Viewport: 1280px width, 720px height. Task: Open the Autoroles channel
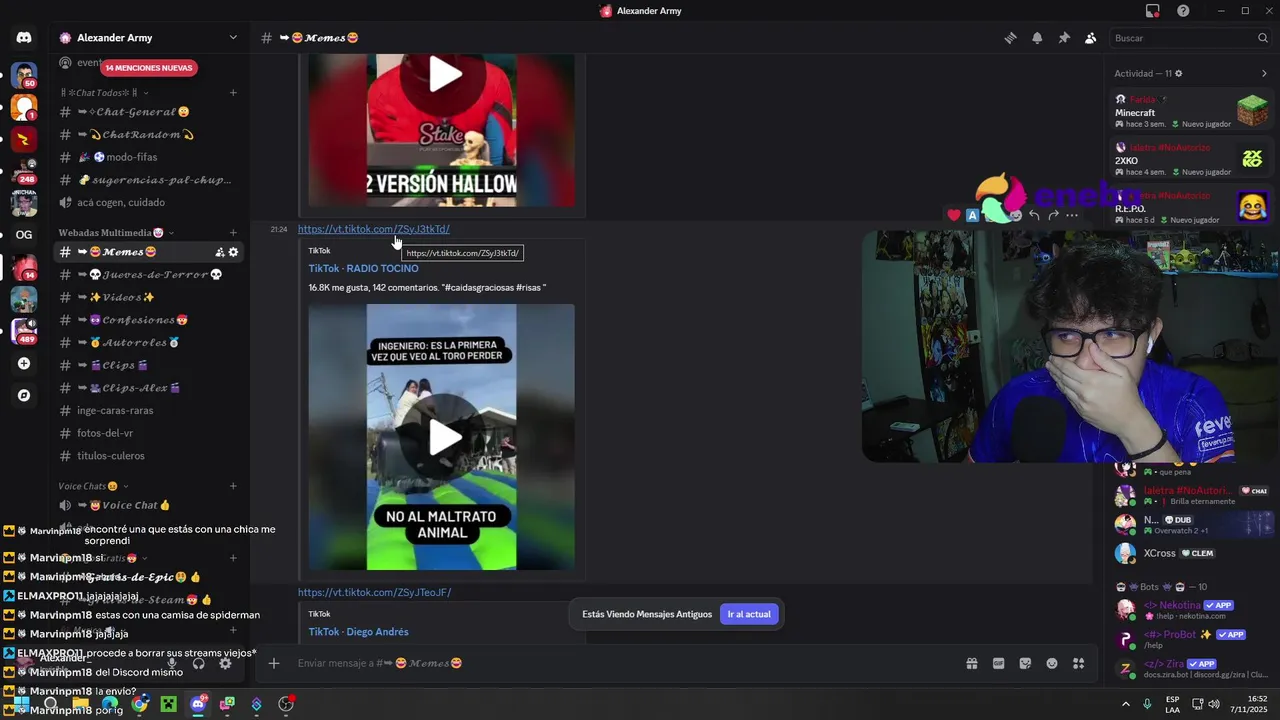pos(150,343)
